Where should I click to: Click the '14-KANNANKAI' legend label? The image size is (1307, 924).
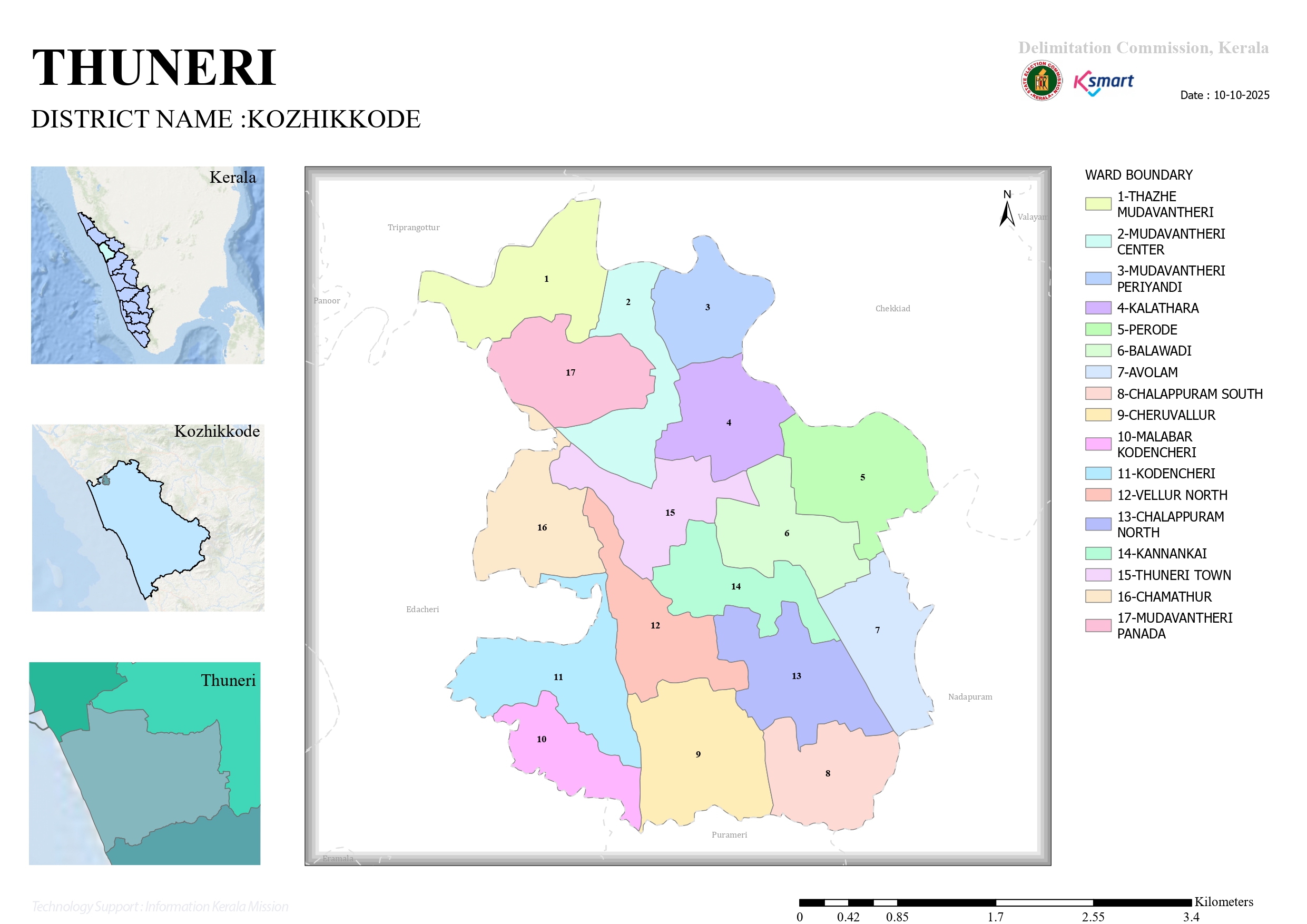coord(1162,554)
